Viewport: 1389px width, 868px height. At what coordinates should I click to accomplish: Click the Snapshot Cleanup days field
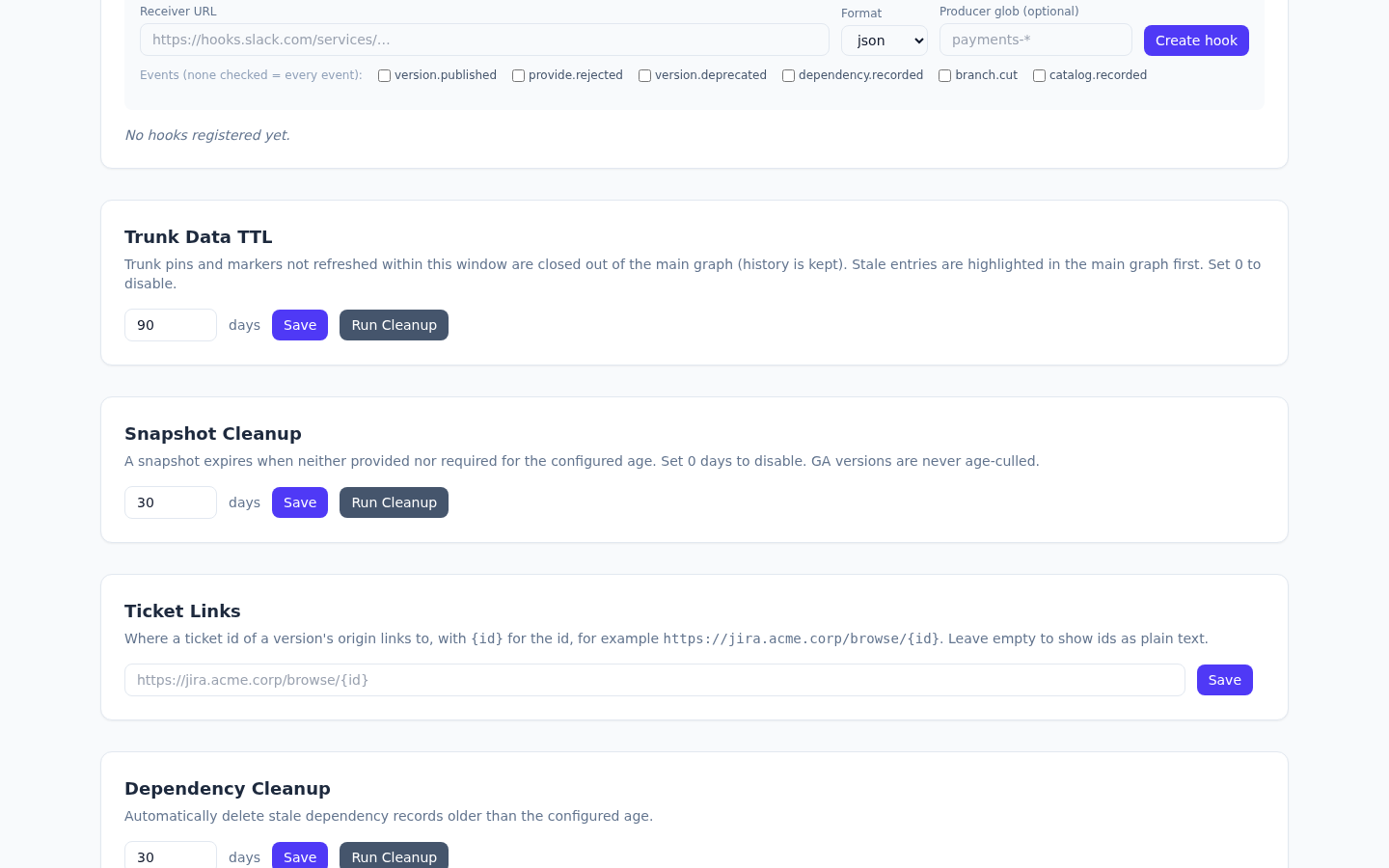[171, 502]
